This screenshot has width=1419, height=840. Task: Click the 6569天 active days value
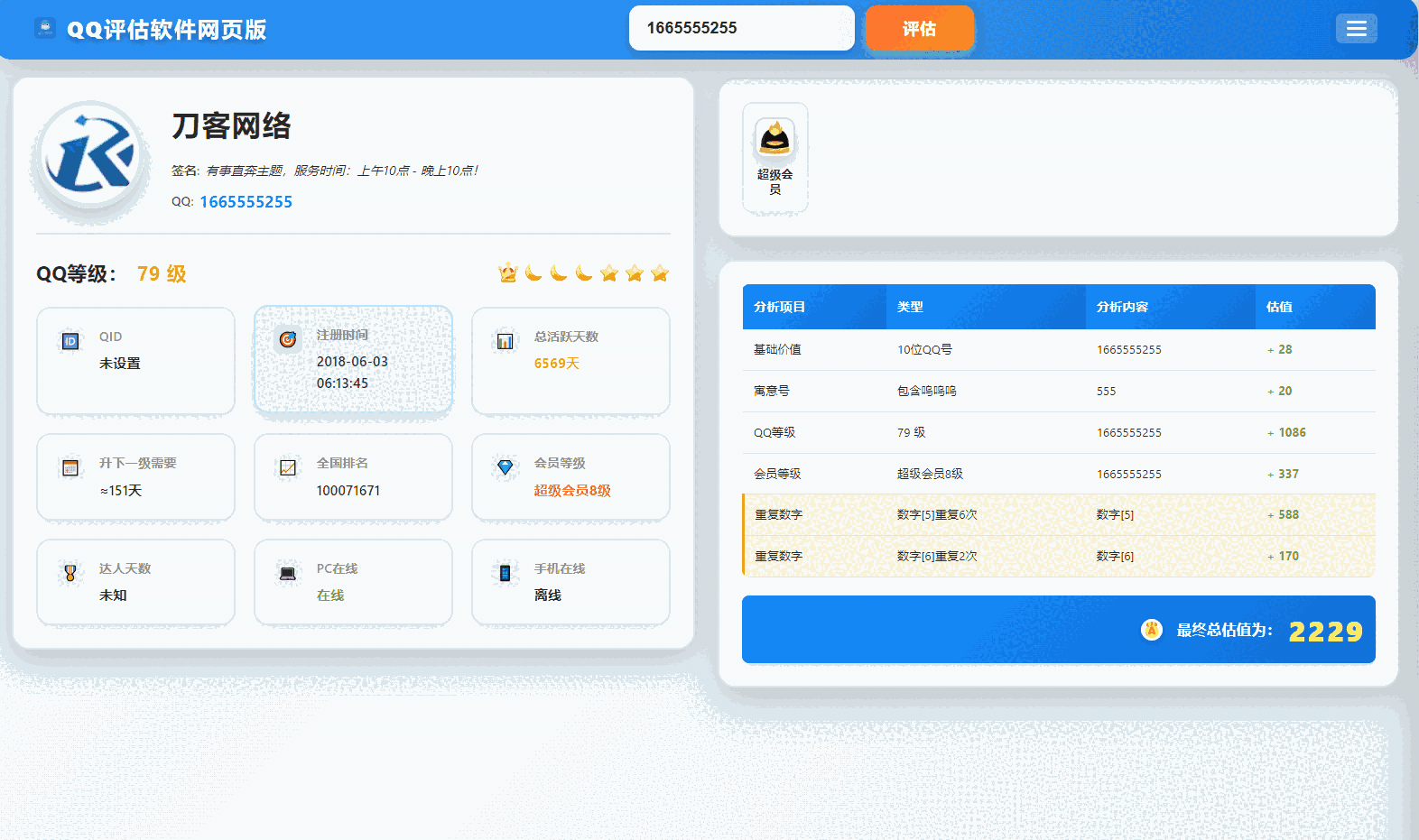(556, 364)
